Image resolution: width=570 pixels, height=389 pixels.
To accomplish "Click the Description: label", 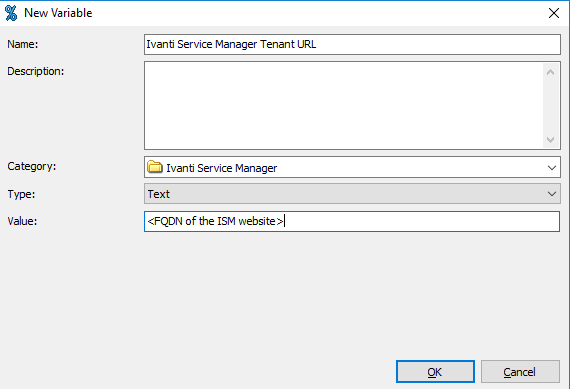I will (x=36, y=71).
